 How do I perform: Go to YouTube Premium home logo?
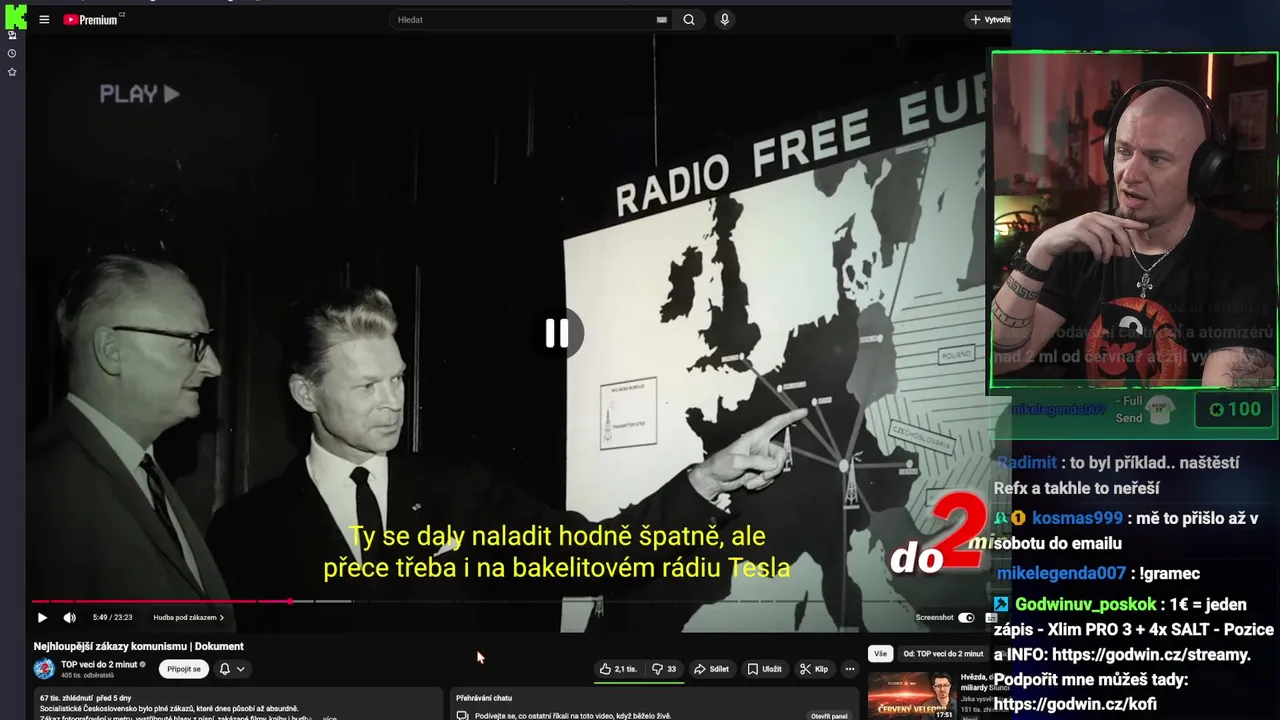pyautogui.click(x=94, y=19)
